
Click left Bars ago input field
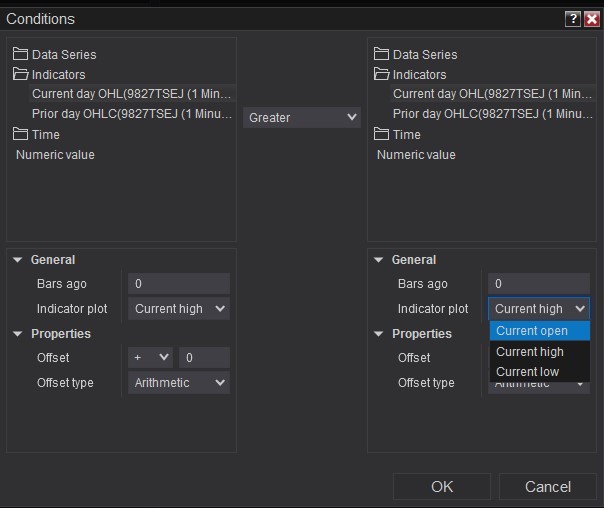point(179,284)
